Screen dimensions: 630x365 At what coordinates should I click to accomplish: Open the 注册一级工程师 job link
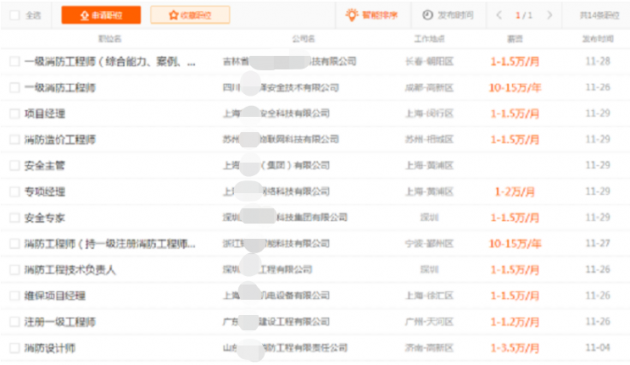pyautogui.click(x=60, y=322)
